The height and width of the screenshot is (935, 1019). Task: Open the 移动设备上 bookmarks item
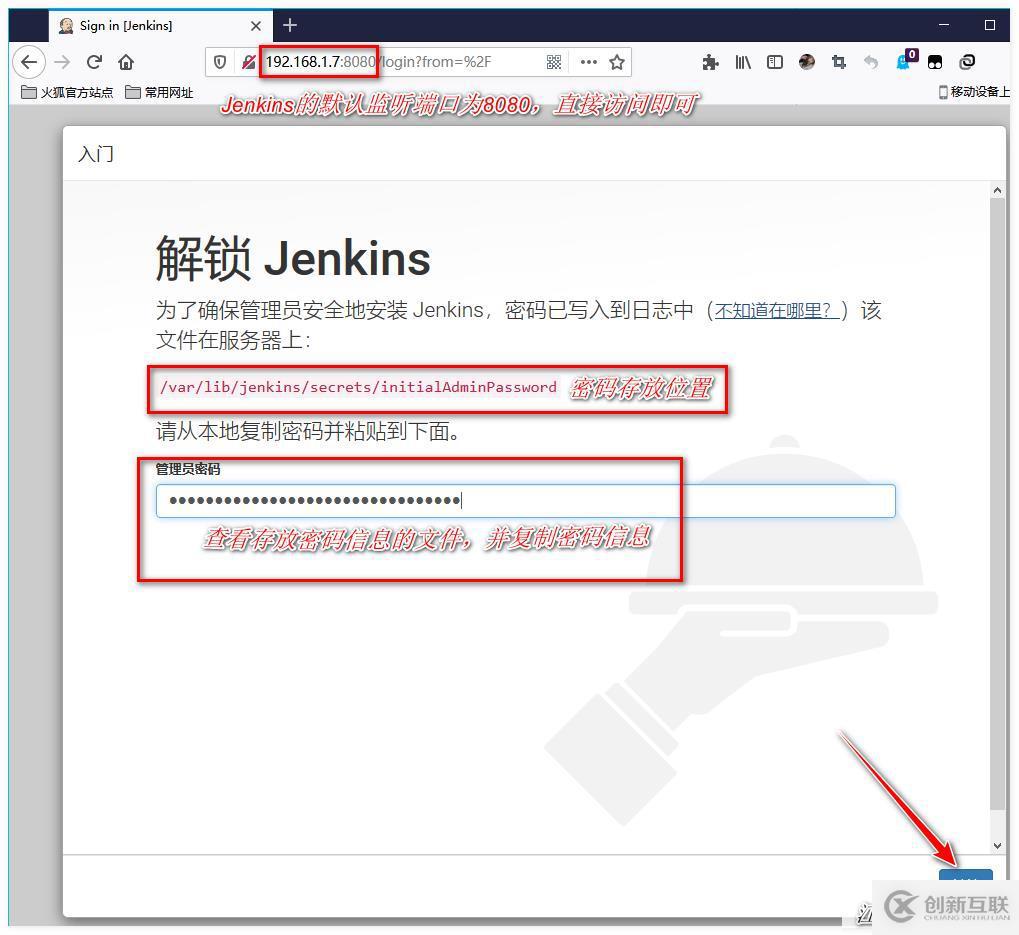(x=974, y=92)
